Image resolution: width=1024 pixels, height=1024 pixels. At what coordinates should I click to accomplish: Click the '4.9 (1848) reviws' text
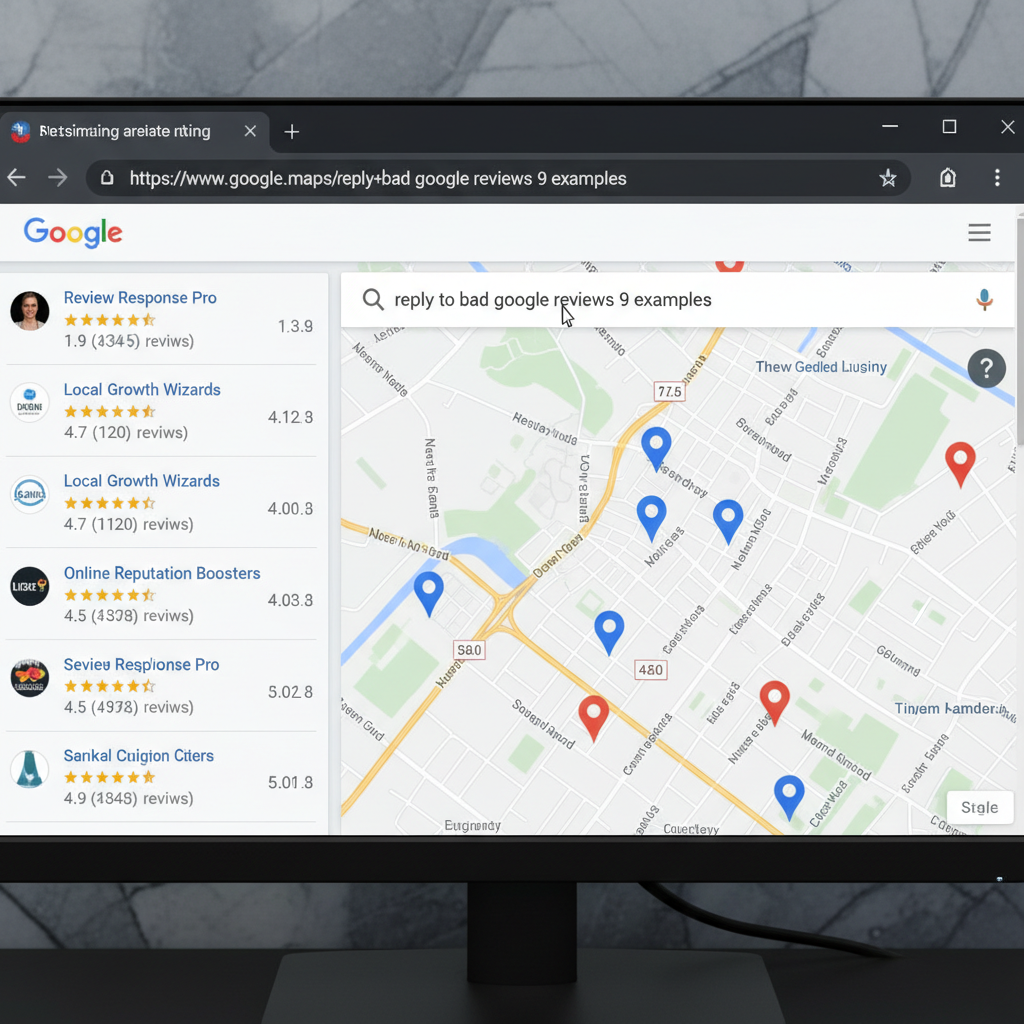click(x=128, y=798)
